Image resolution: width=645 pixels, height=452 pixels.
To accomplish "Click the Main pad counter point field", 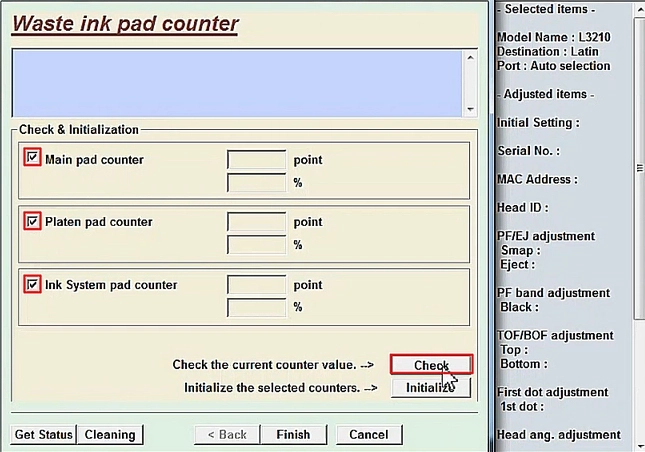I will coord(256,160).
